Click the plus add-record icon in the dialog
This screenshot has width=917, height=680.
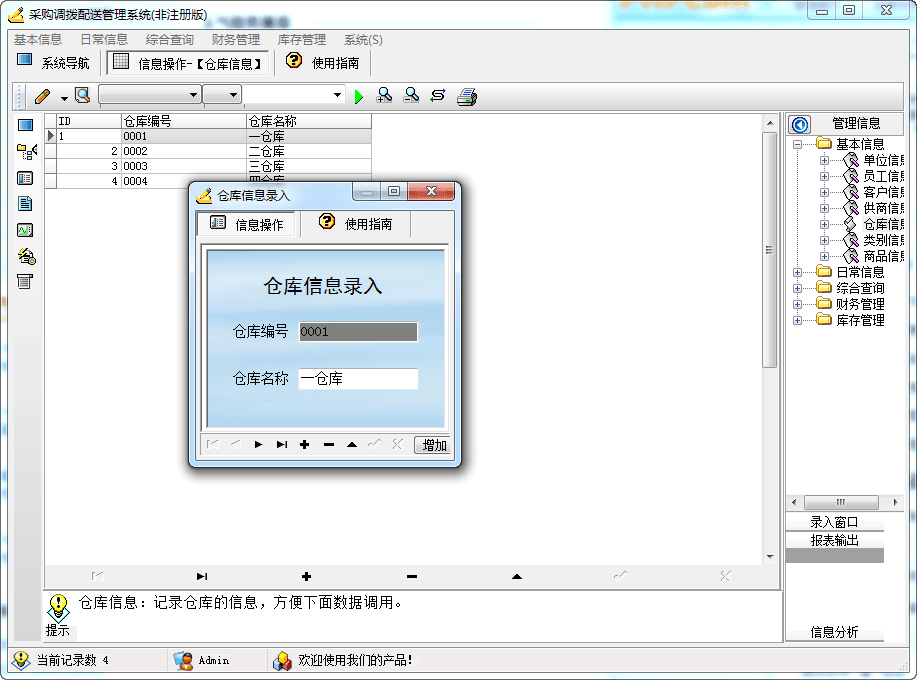point(304,445)
